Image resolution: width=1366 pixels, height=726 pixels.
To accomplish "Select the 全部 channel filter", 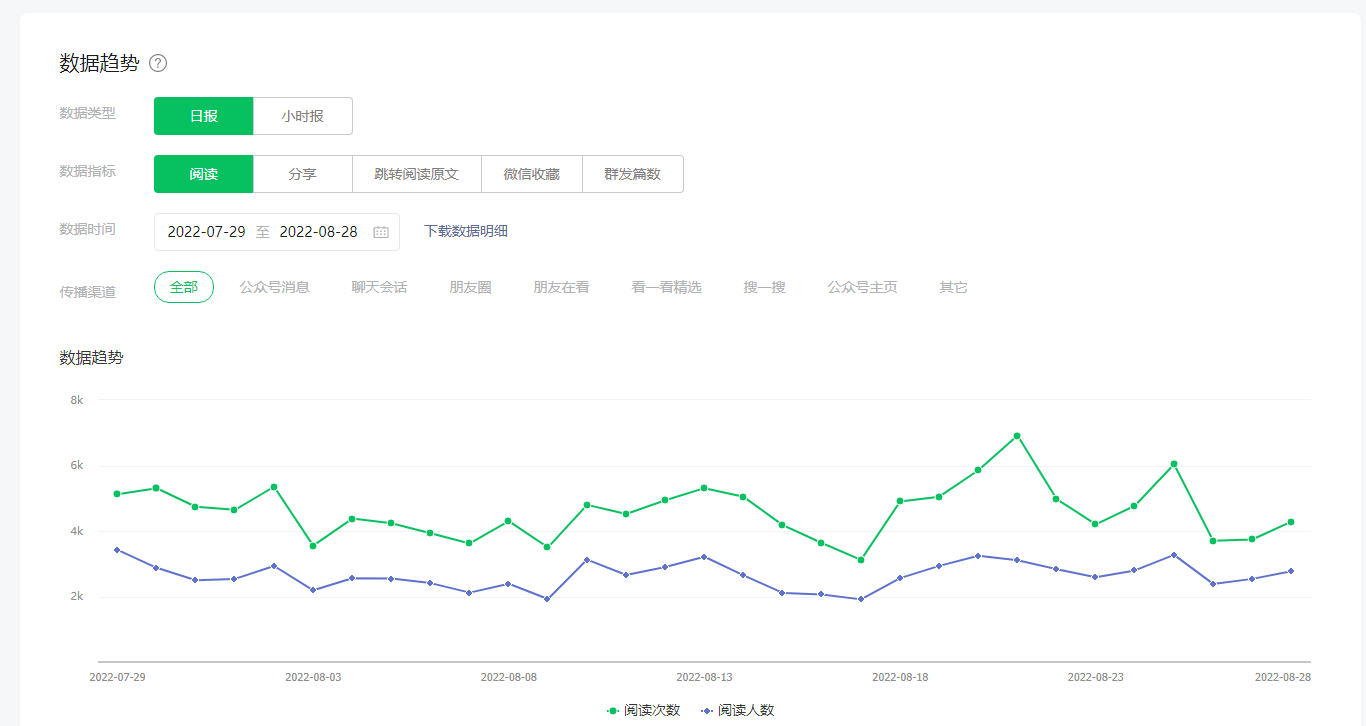I will click(184, 287).
